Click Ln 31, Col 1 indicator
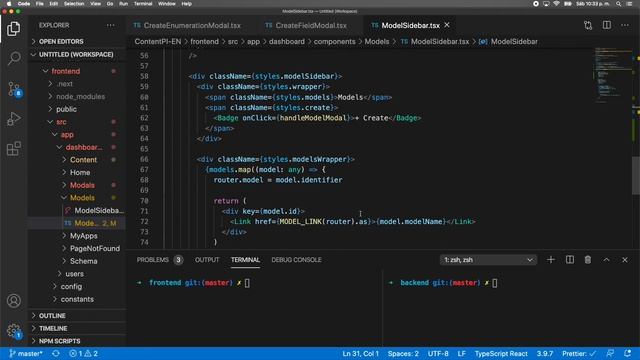This screenshot has height=360, width=640. [360, 353]
